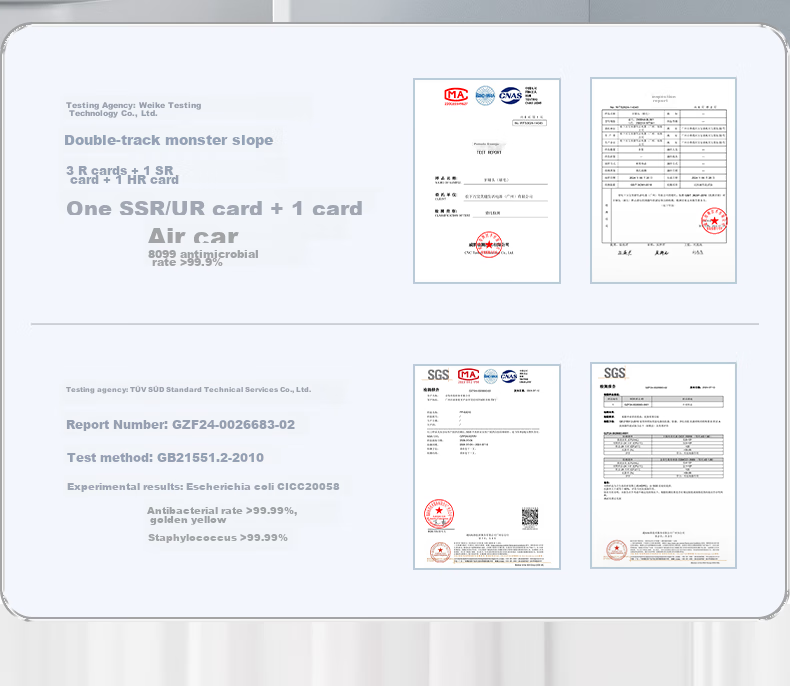The image size is (790, 686).
Task: Select 'Experimental results: Escherichia coli CICC20058'
Action: (203, 487)
